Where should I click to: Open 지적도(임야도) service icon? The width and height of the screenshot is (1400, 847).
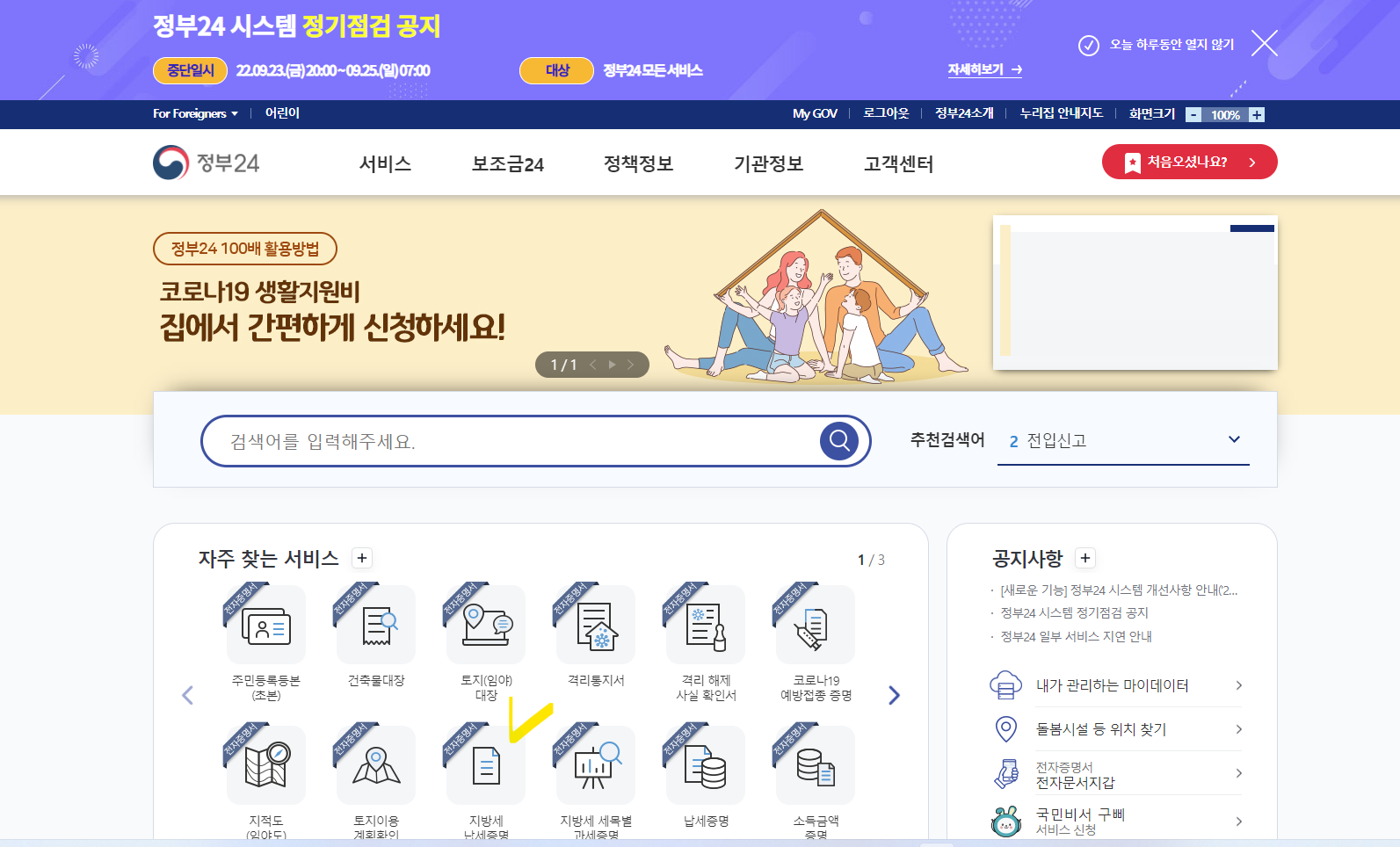(266, 765)
